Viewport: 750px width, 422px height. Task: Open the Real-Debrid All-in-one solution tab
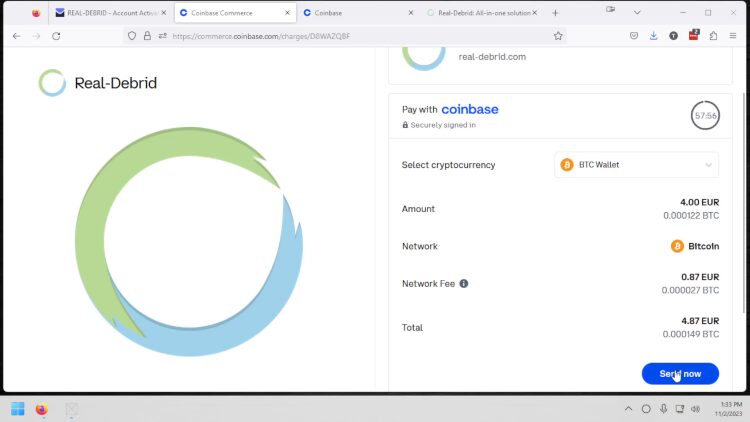(478, 13)
